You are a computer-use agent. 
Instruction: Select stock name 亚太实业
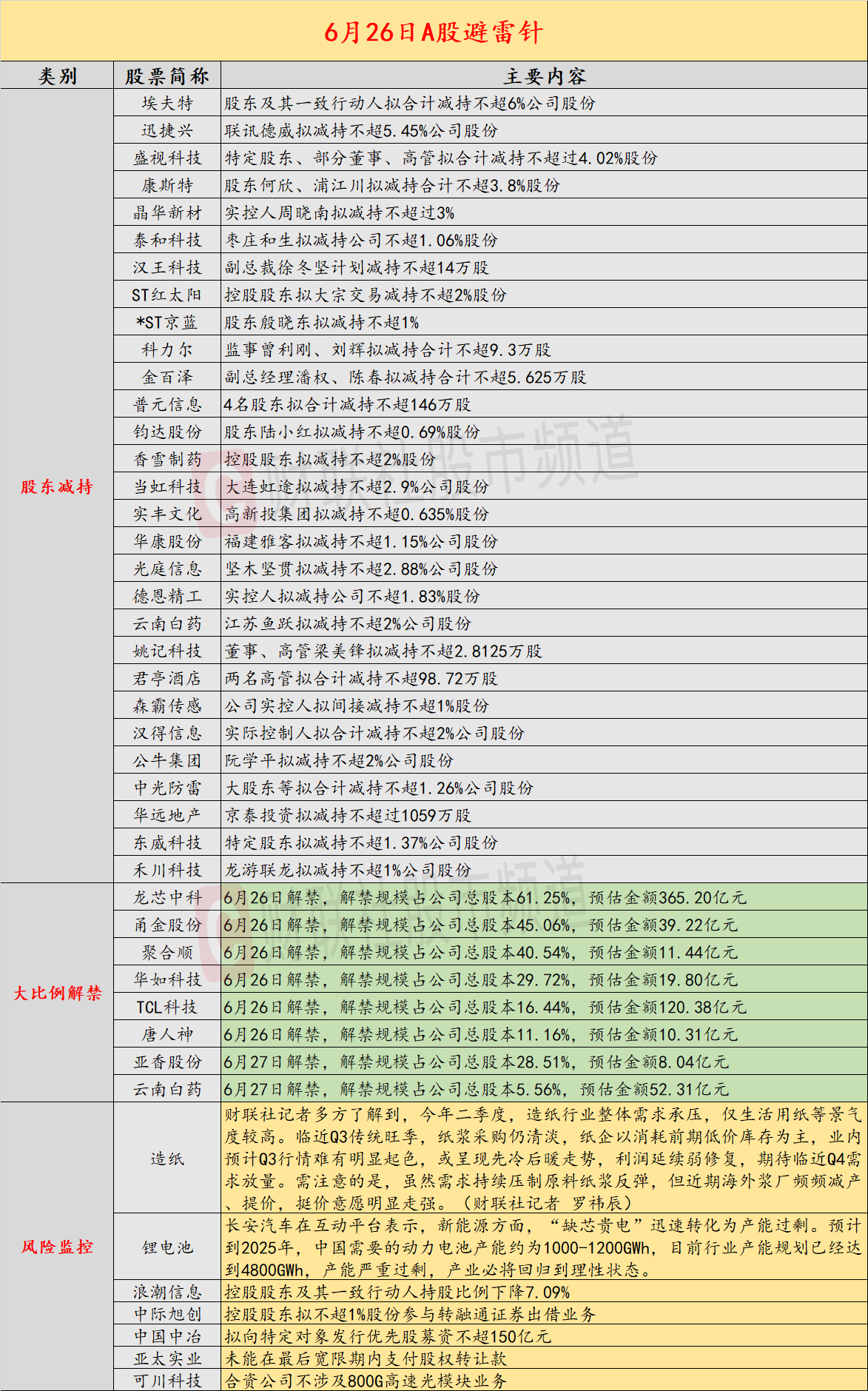167,1358
